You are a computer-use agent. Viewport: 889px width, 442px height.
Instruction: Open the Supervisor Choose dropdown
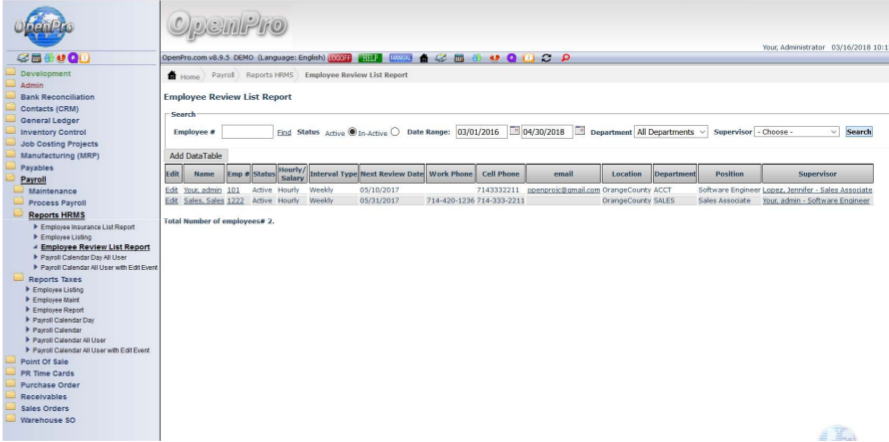[797, 131]
